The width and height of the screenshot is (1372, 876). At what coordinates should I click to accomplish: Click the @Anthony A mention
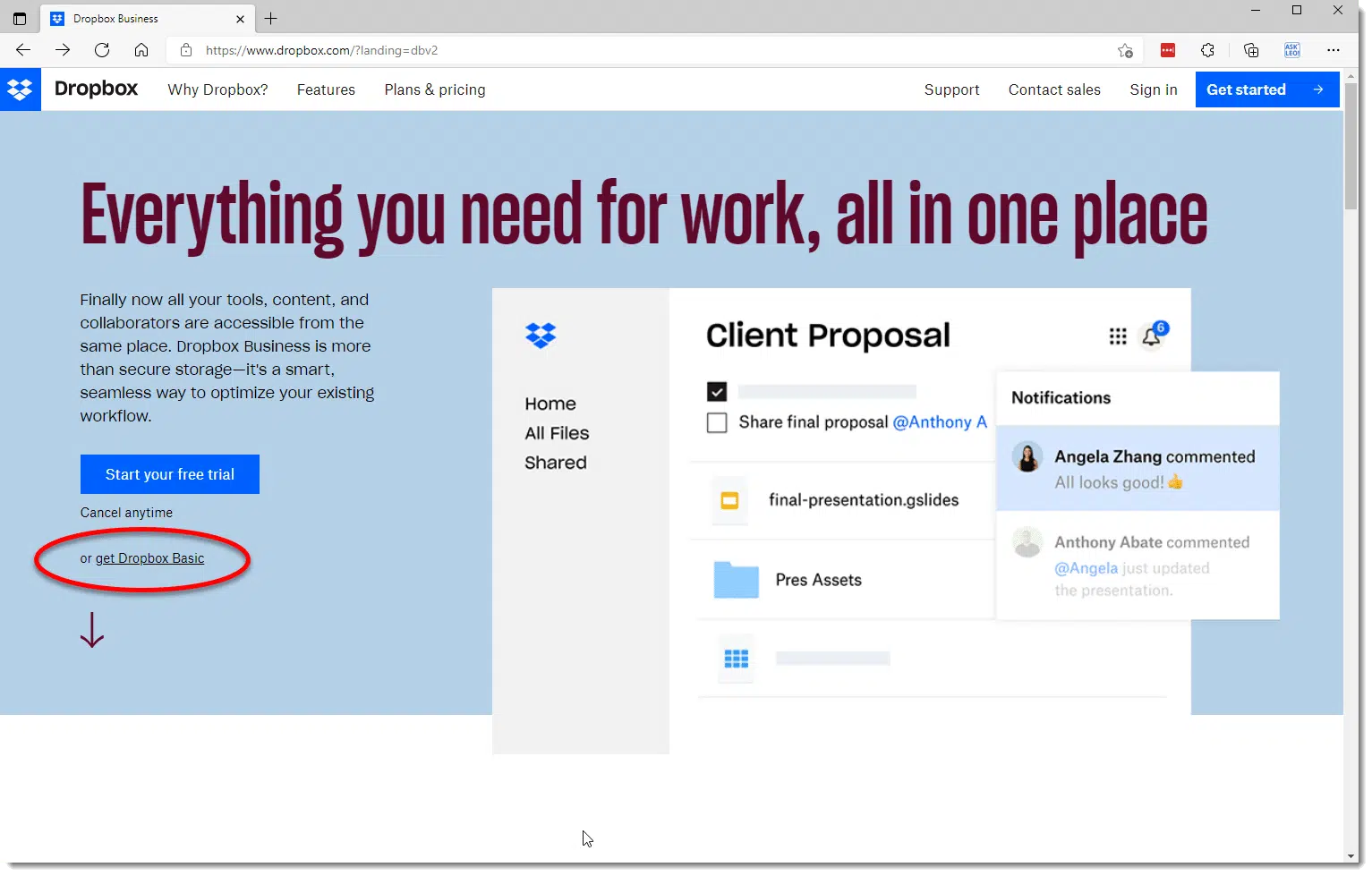[940, 422]
